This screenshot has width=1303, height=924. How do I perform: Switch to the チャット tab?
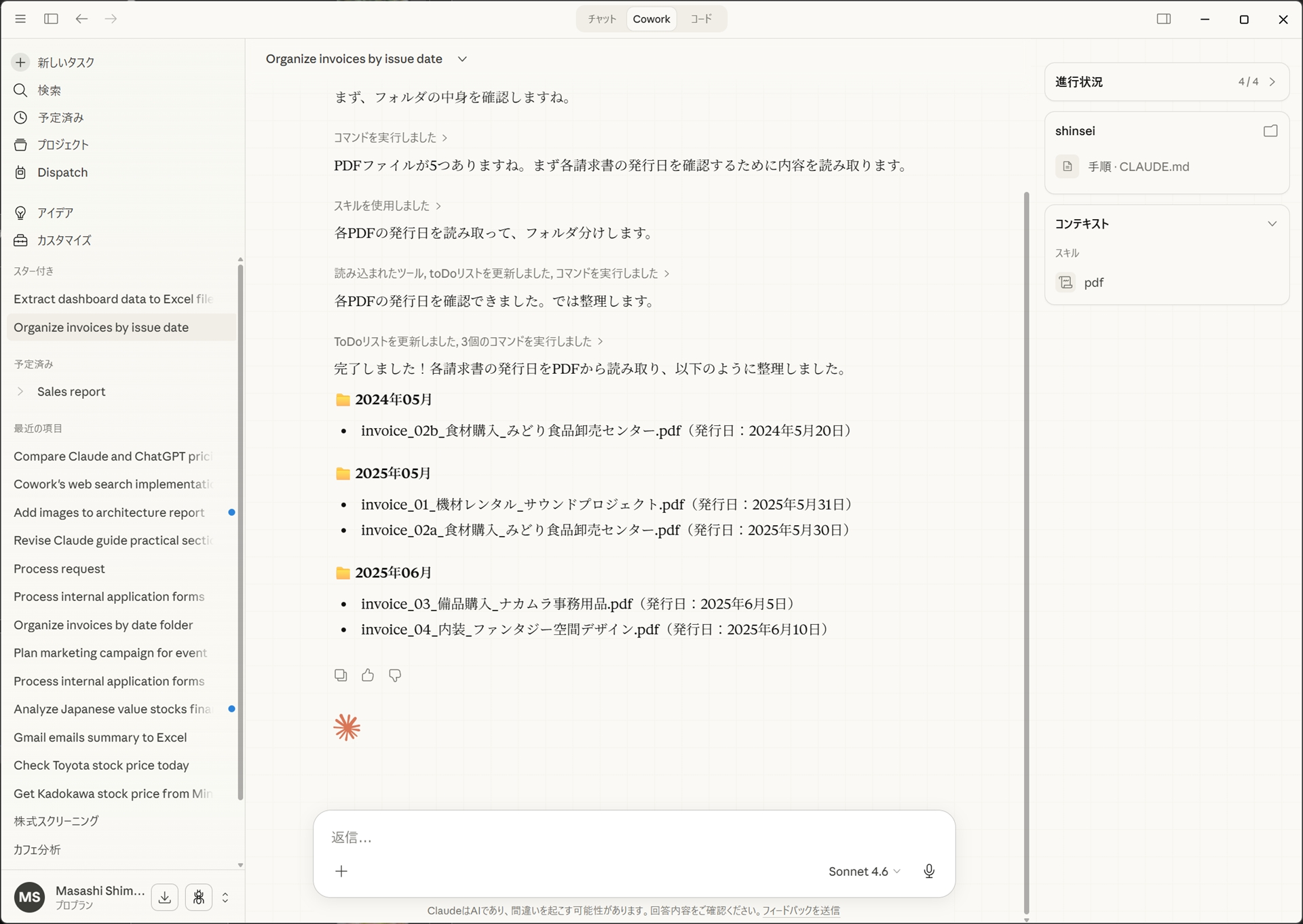tap(601, 18)
